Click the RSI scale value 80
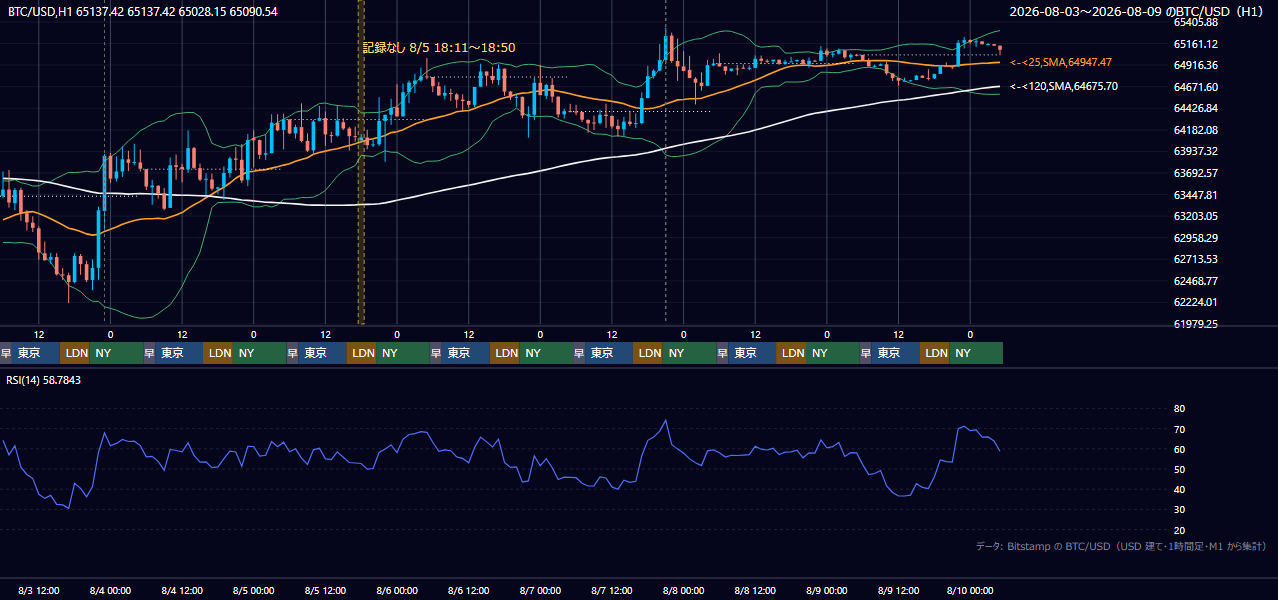 point(1179,409)
